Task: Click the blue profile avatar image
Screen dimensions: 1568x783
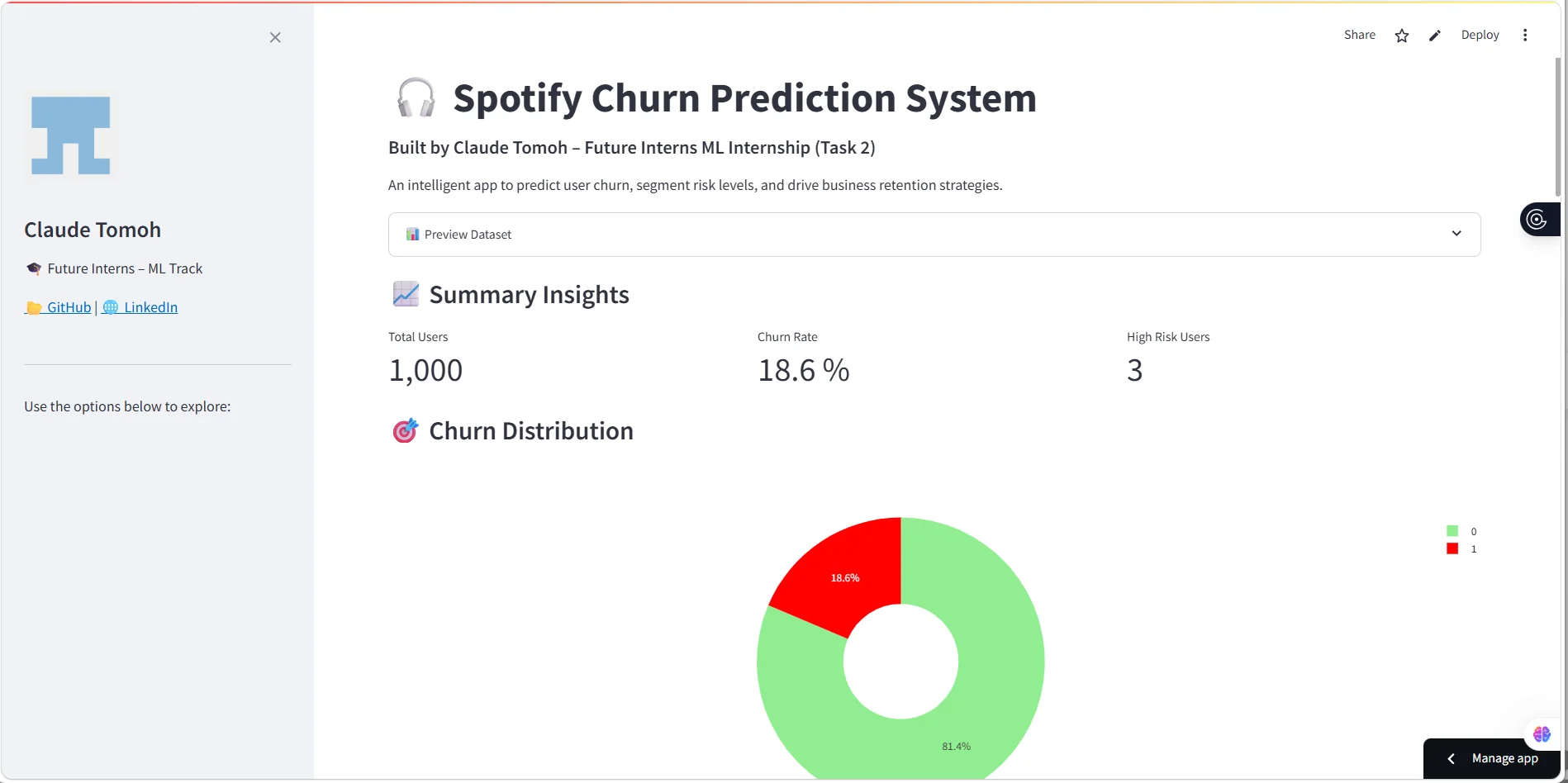Action: 71,135
